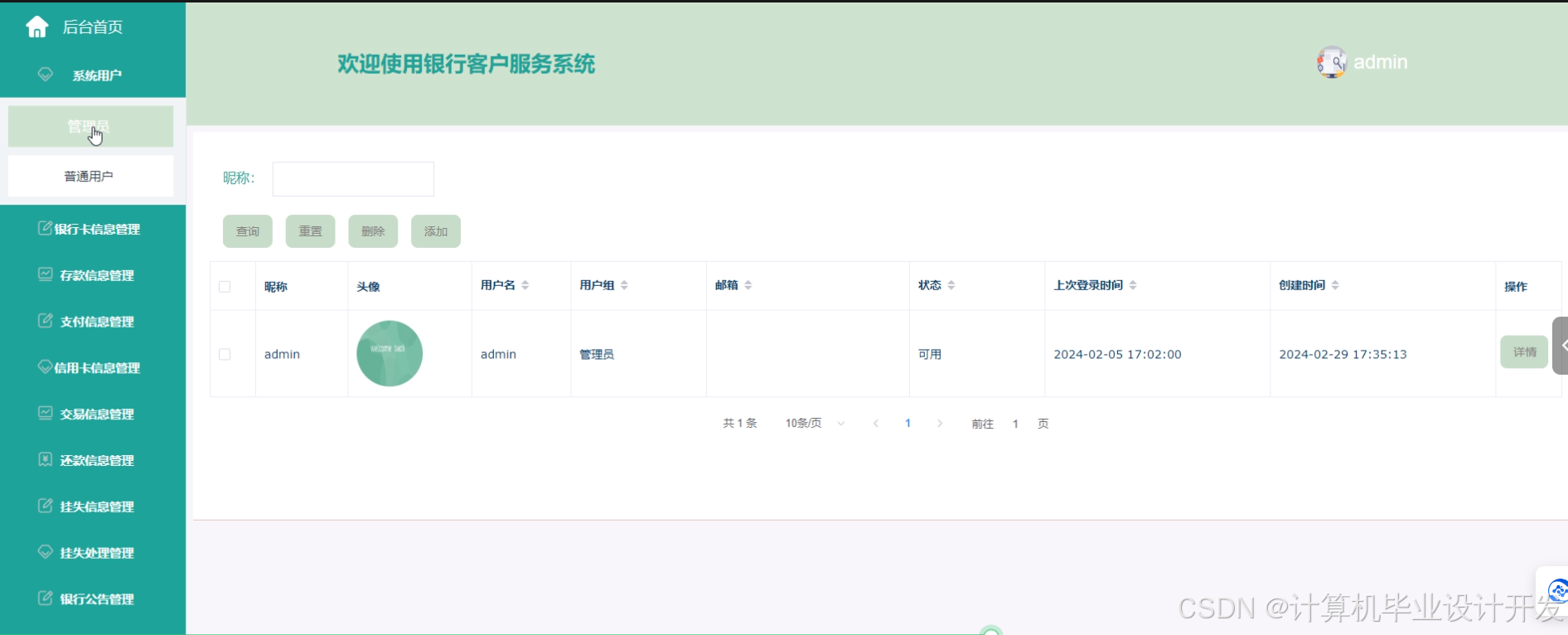Click the admin username in header

1381,62
